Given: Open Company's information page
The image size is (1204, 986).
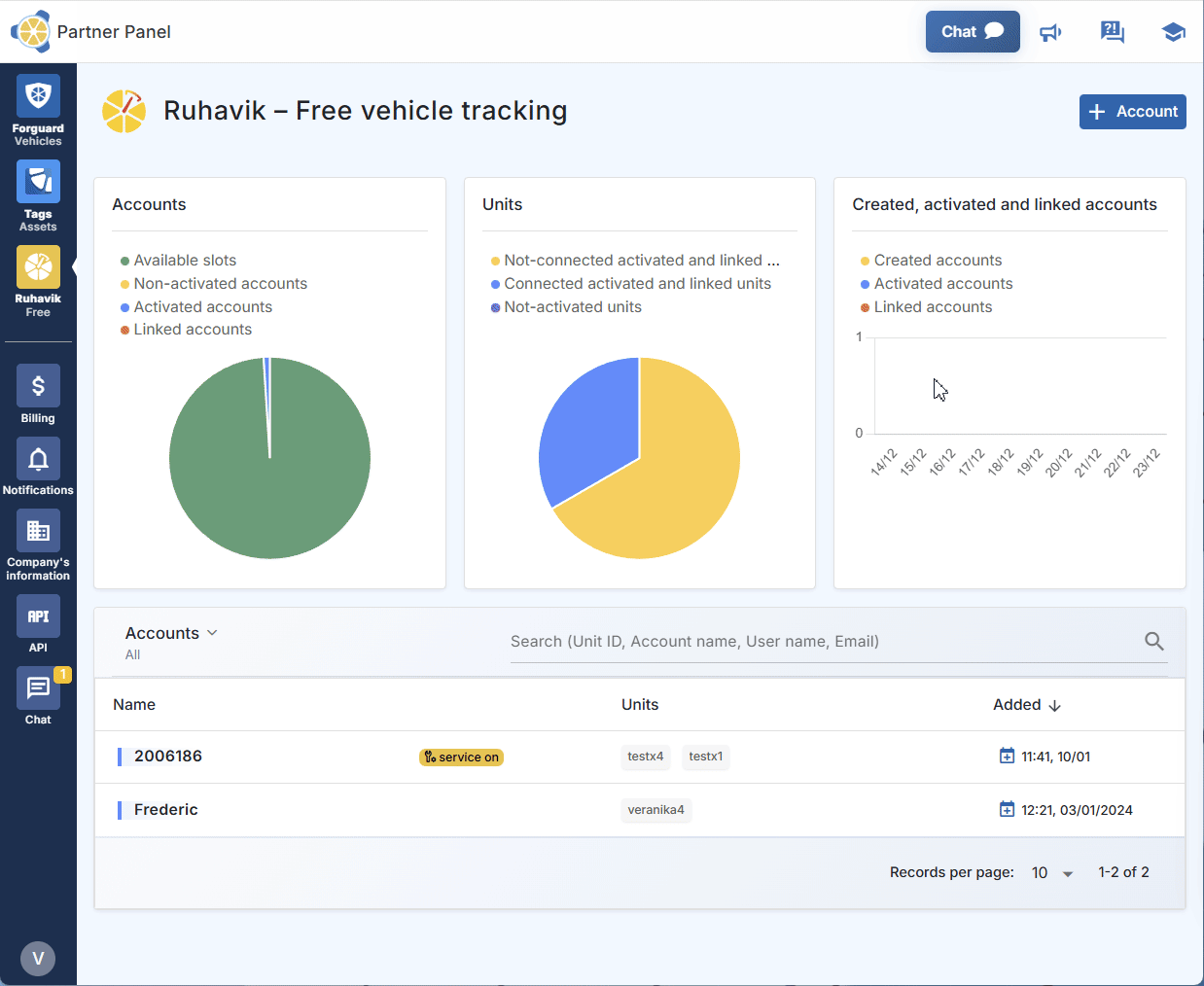Looking at the screenshot, I should click(38, 545).
